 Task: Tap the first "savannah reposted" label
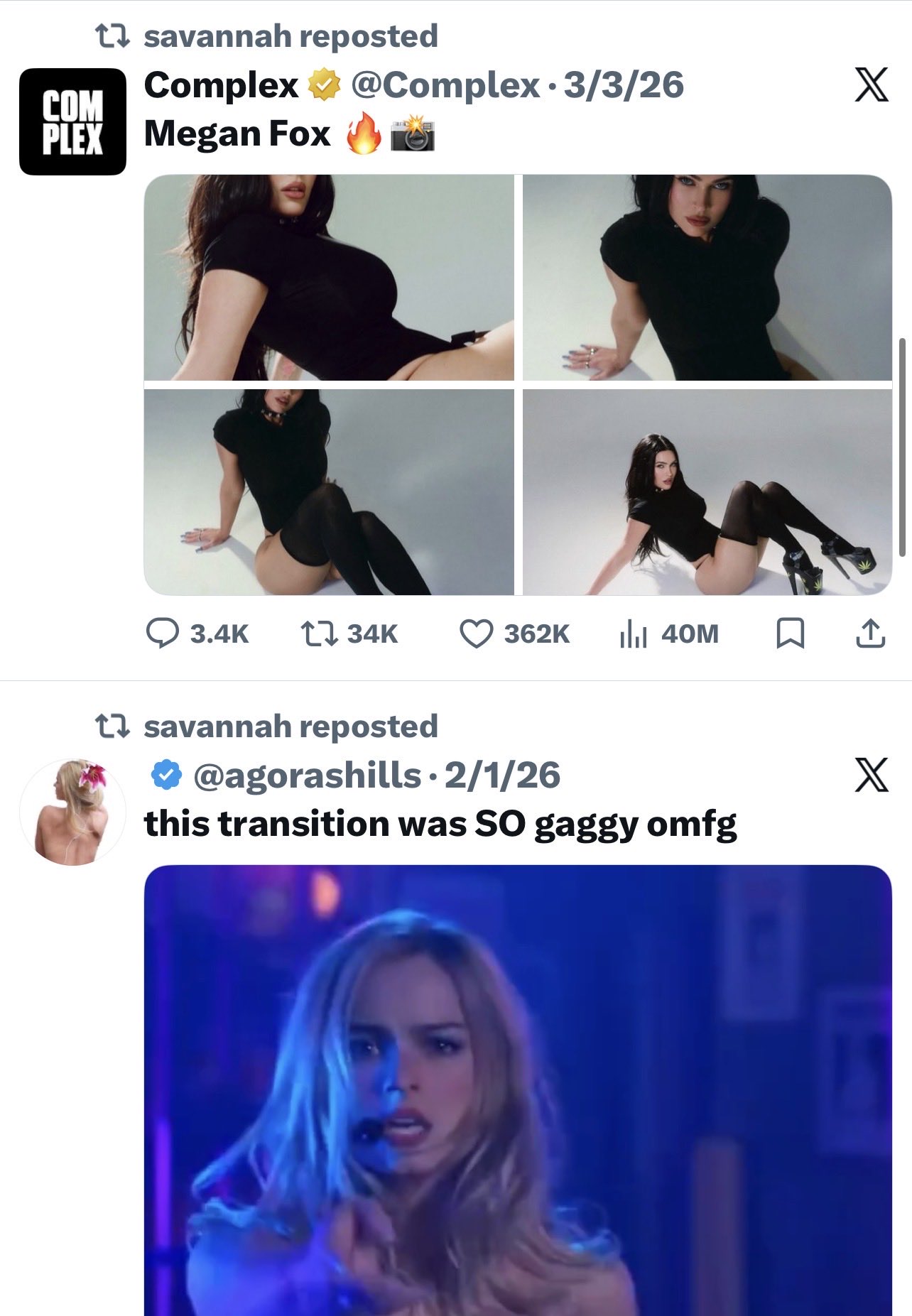tap(290, 36)
